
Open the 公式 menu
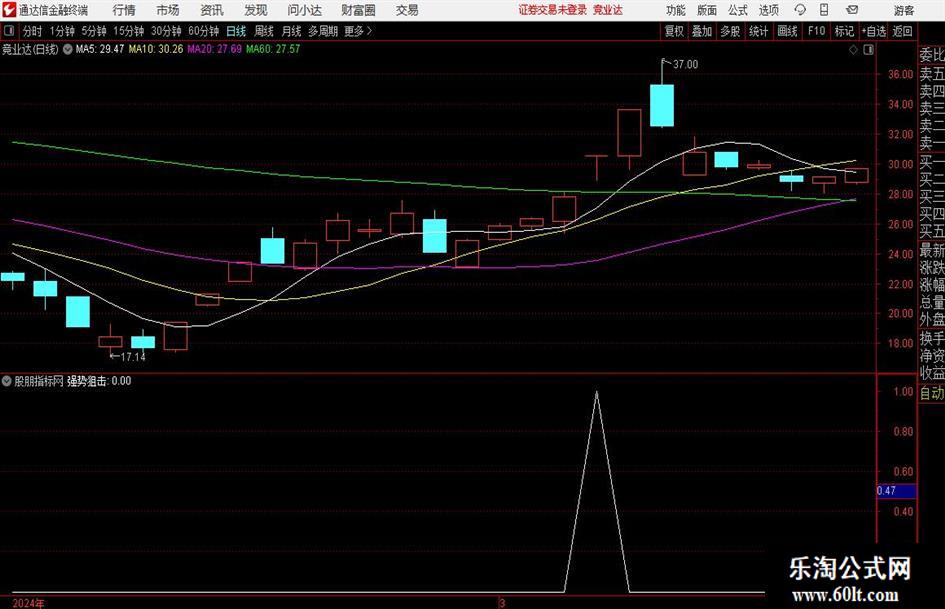tap(737, 10)
